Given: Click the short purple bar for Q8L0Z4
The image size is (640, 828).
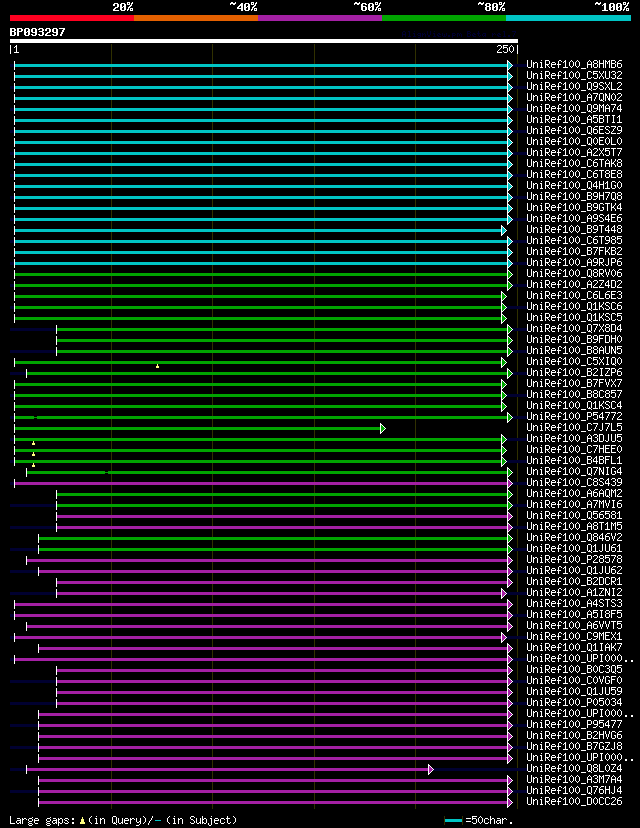Looking at the screenshot, I should (x=230, y=769).
